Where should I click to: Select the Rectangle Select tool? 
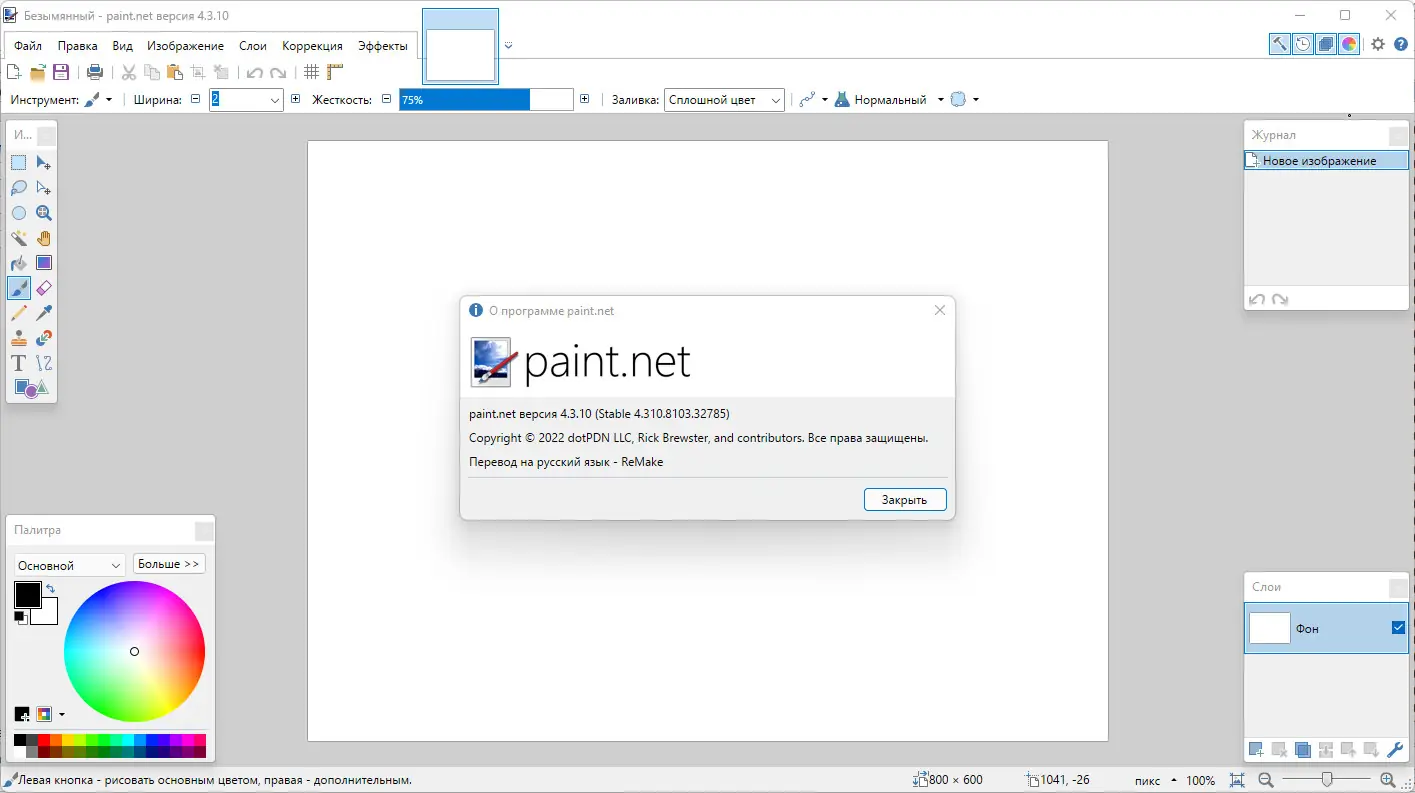coord(19,163)
